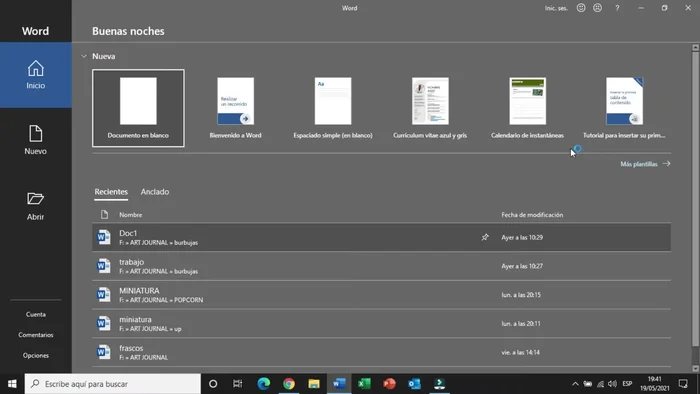Image resolution: width=700 pixels, height=394 pixels.
Task: Open the trabajo recent document
Action: tap(381, 266)
